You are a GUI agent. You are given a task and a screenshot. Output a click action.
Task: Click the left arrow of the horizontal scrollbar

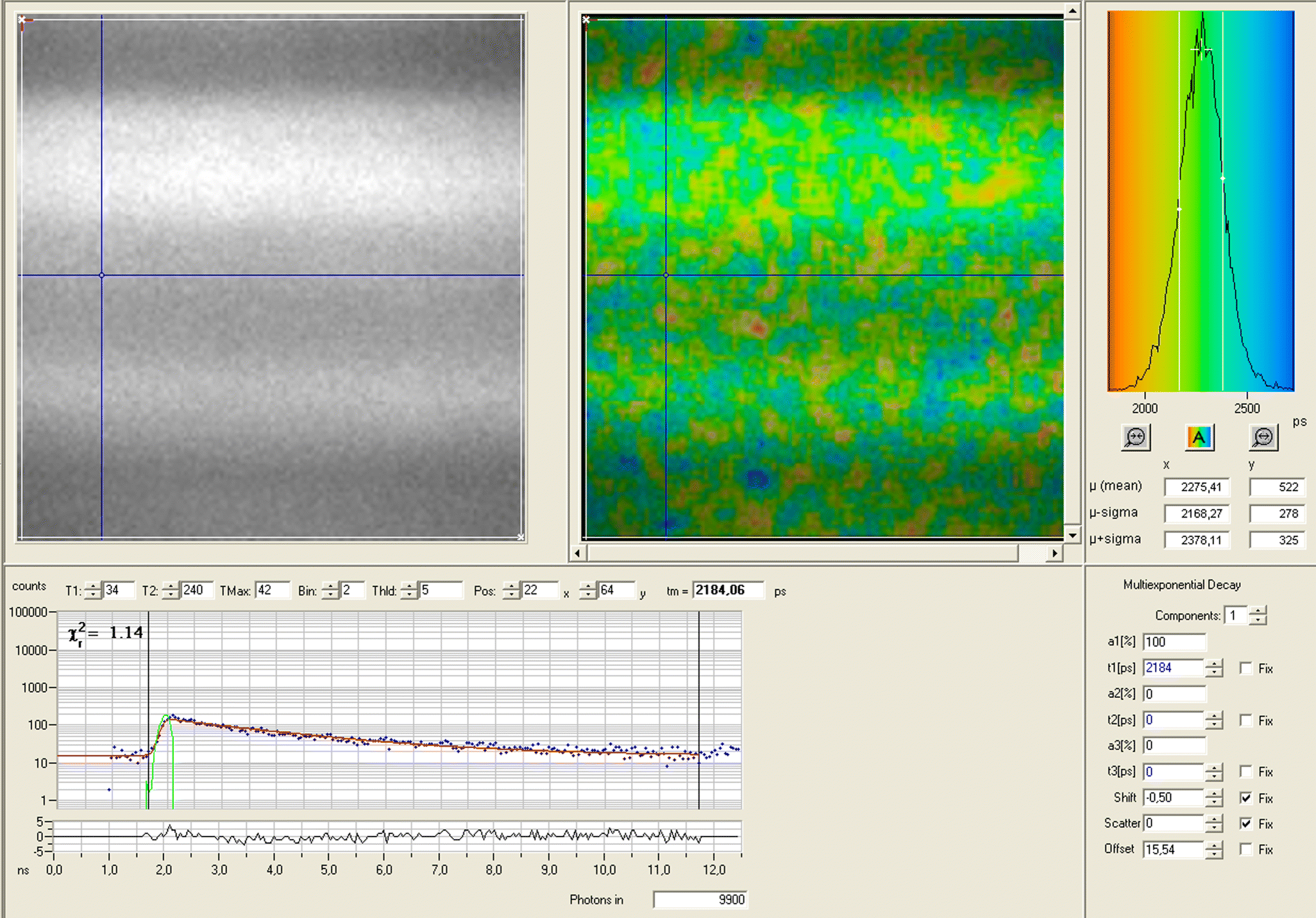(x=577, y=553)
